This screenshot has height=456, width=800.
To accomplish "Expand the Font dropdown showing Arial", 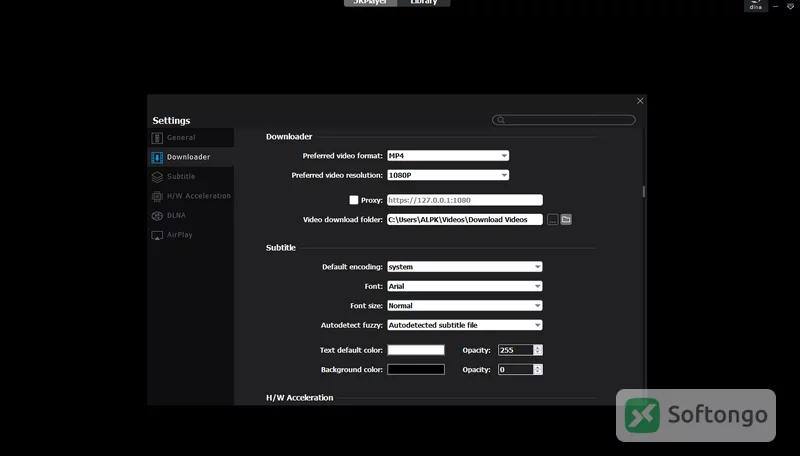I will pyautogui.click(x=465, y=286).
